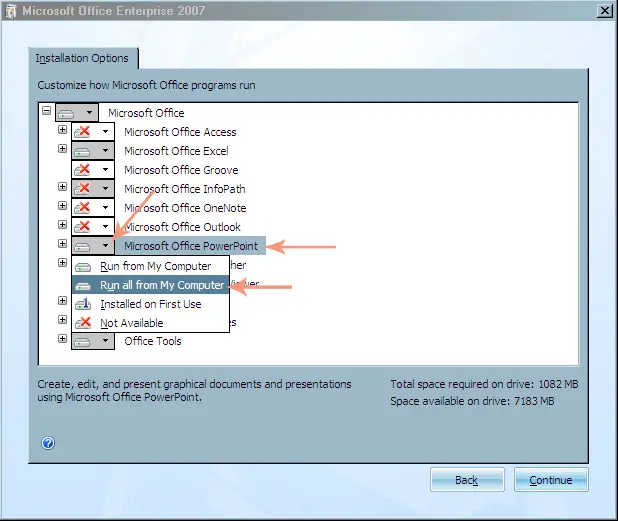Click the drive icon beside Run all from My Computer
The image size is (618, 521).
(83, 287)
